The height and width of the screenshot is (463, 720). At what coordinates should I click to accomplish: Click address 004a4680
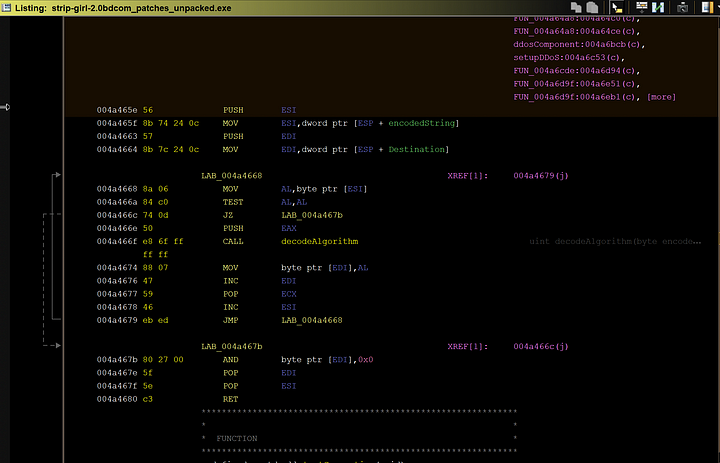click(117, 399)
